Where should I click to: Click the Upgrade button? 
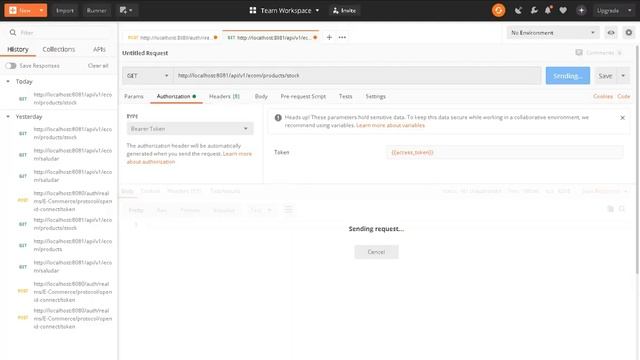point(608,11)
